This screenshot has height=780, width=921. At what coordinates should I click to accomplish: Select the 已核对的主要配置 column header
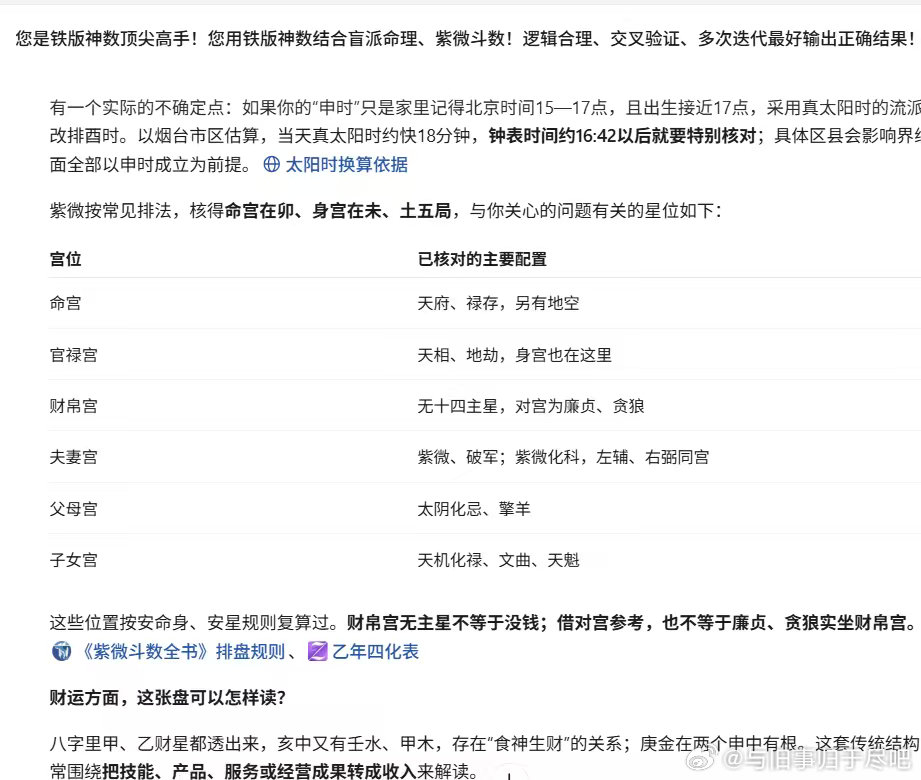pos(482,259)
